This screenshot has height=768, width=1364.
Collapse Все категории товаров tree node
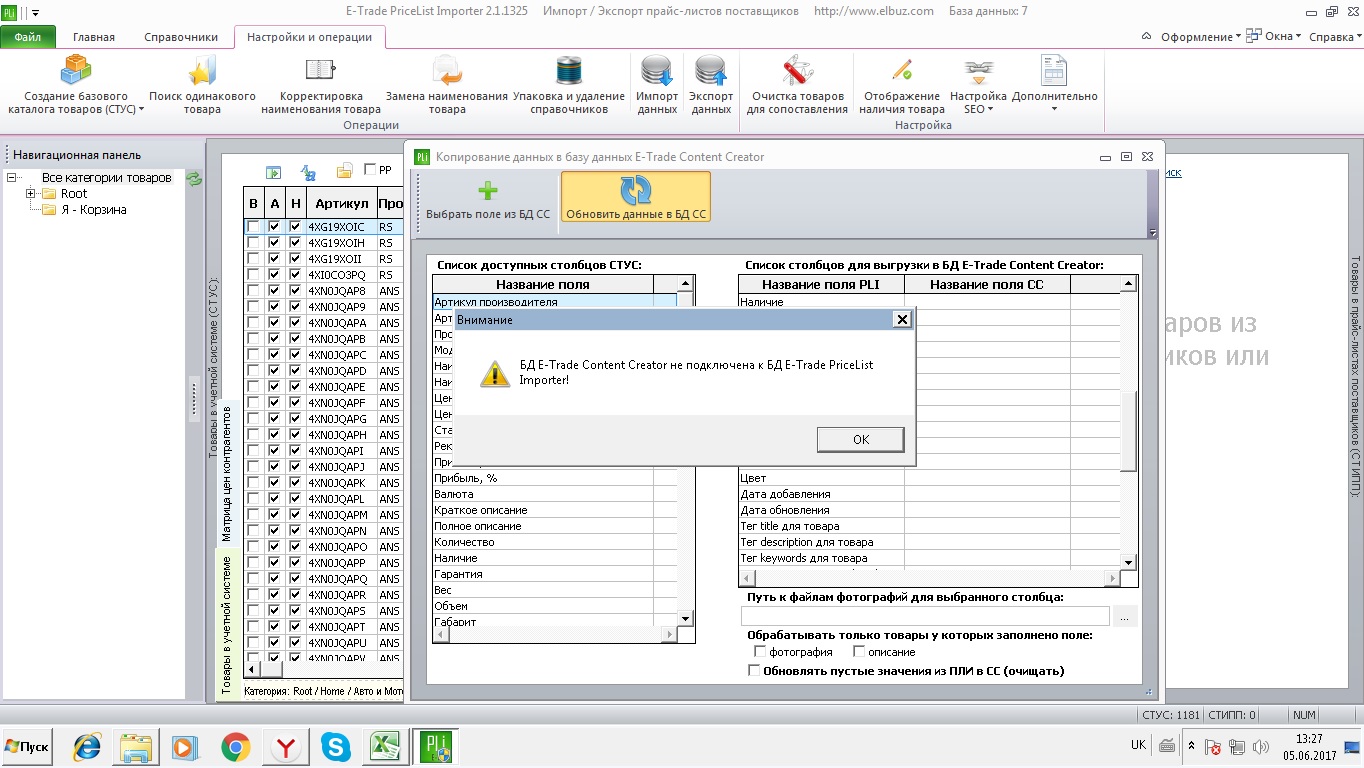[x=13, y=178]
